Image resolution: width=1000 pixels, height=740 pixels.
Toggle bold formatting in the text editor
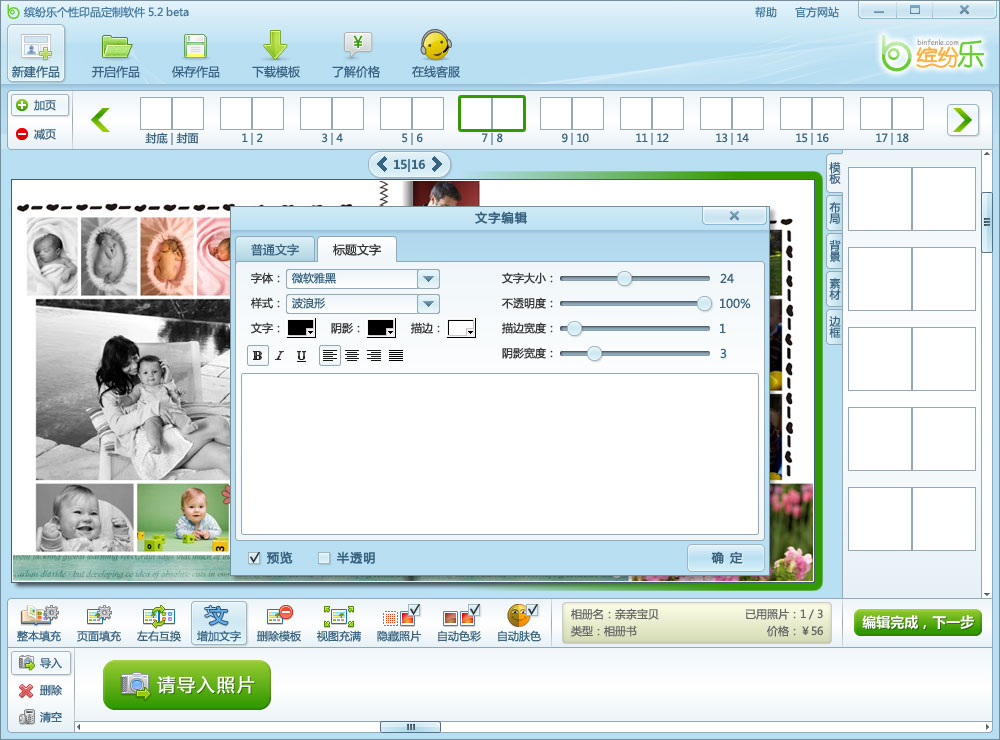click(258, 355)
